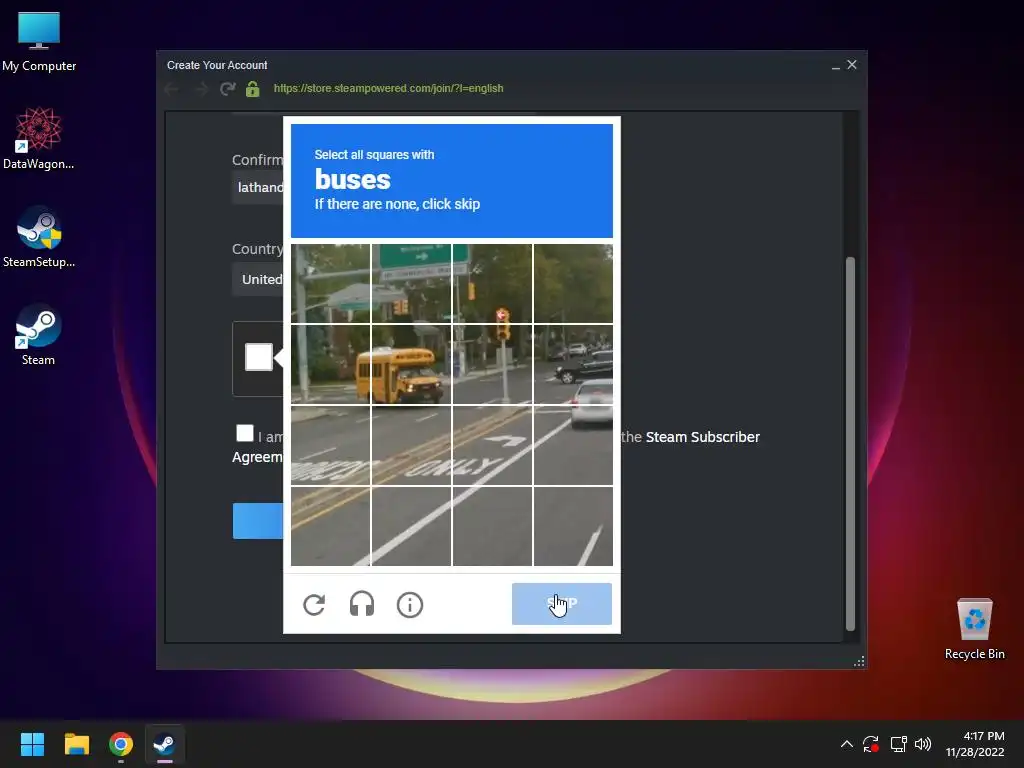Close the Create Your Account window
Screen dimensions: 1024x768
pos(852,65)
